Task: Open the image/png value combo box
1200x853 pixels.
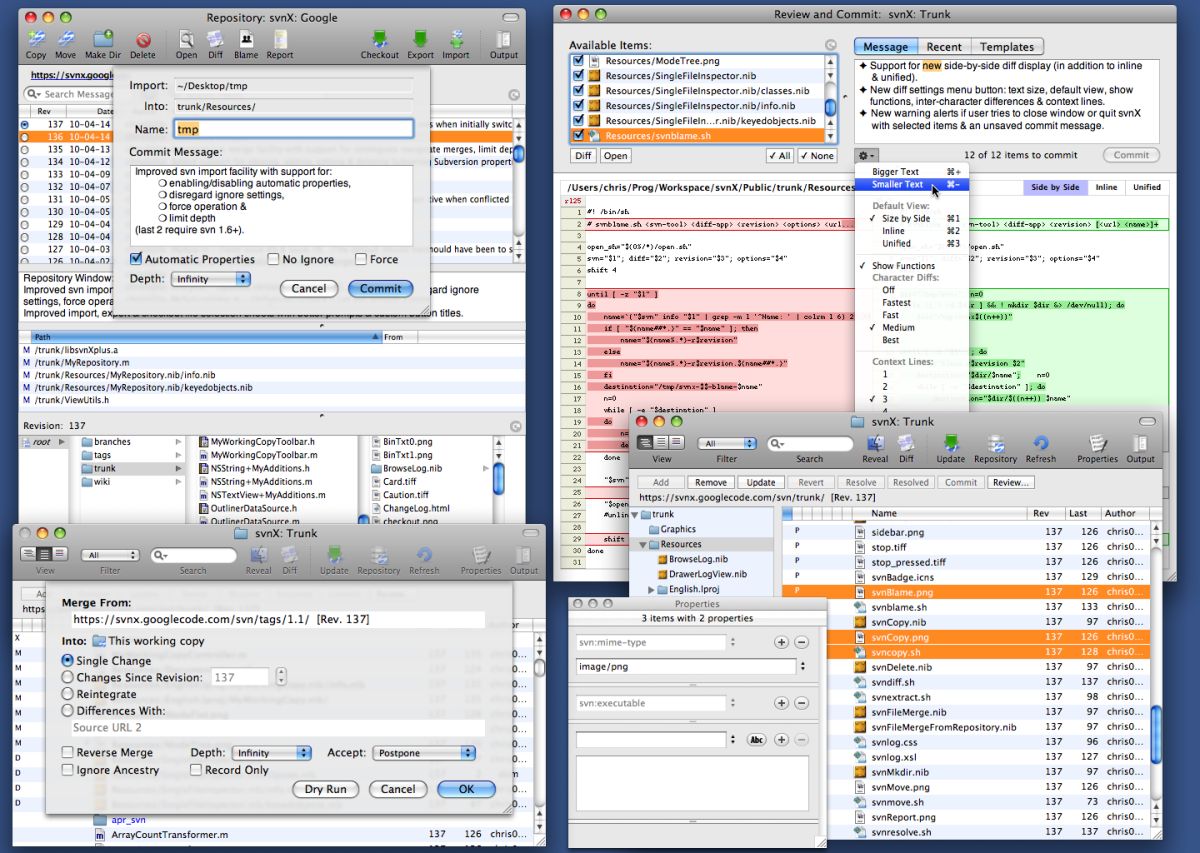Action: pyautogui.click(x=692, y=665)
